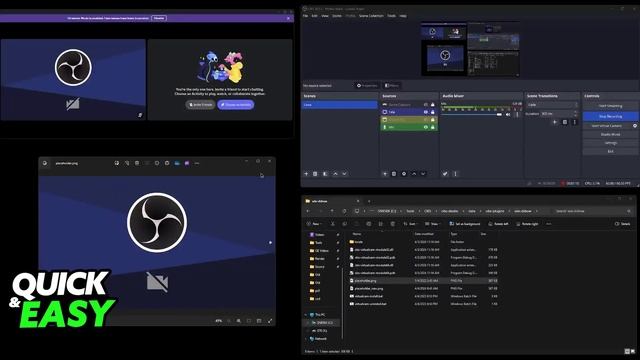Adjust Mic volume slider in Audio Mixer

pos(472,115)
